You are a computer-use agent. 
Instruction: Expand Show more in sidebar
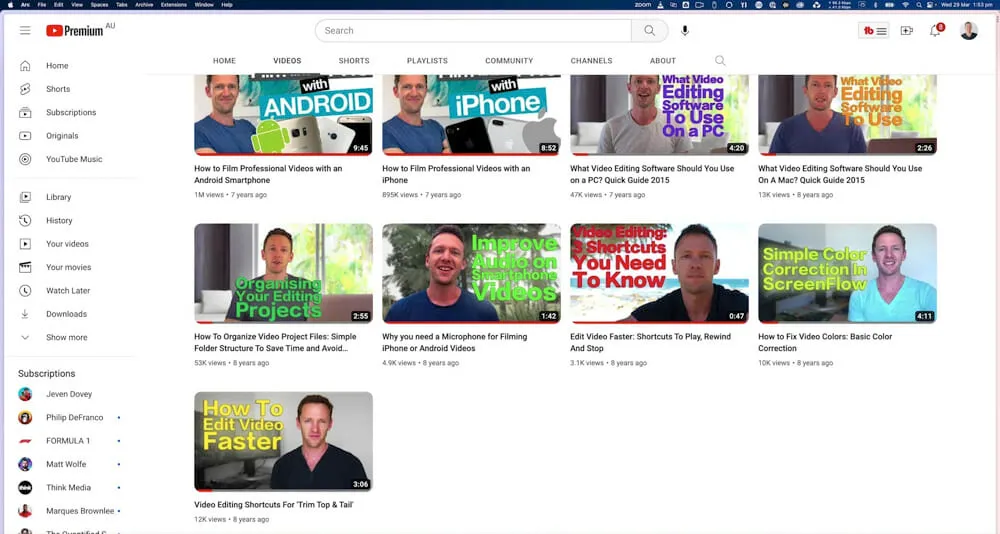coord(66,338)
